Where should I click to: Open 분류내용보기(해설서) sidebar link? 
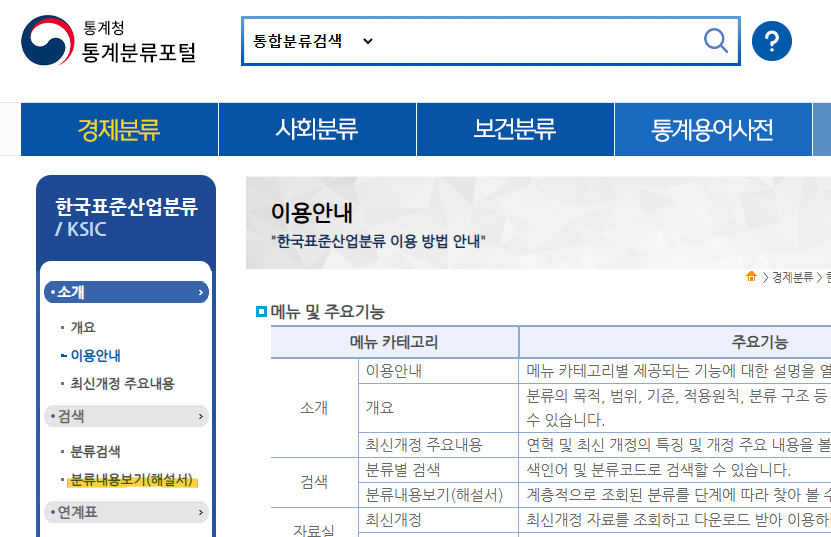pos(131,479)
